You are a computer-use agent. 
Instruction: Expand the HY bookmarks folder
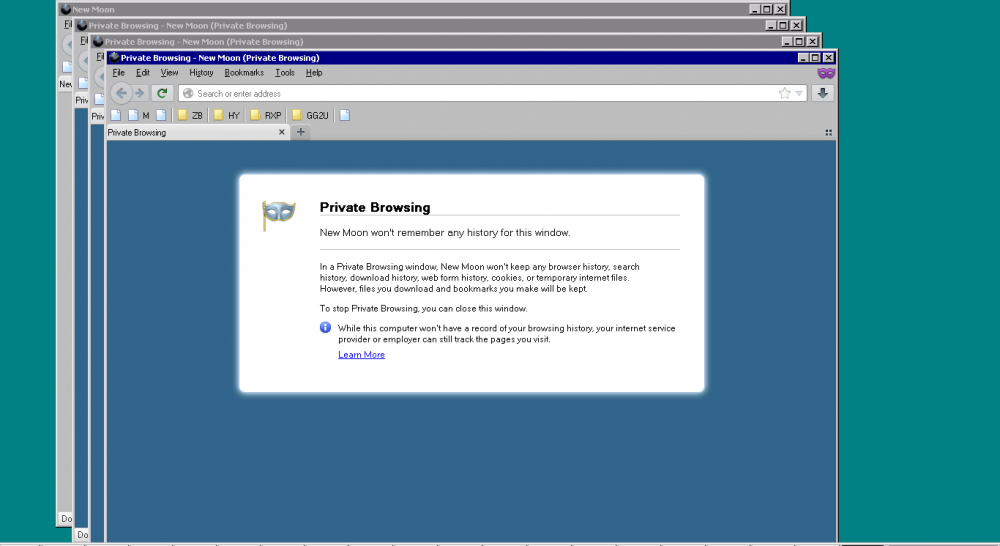(x=227, y=115)
